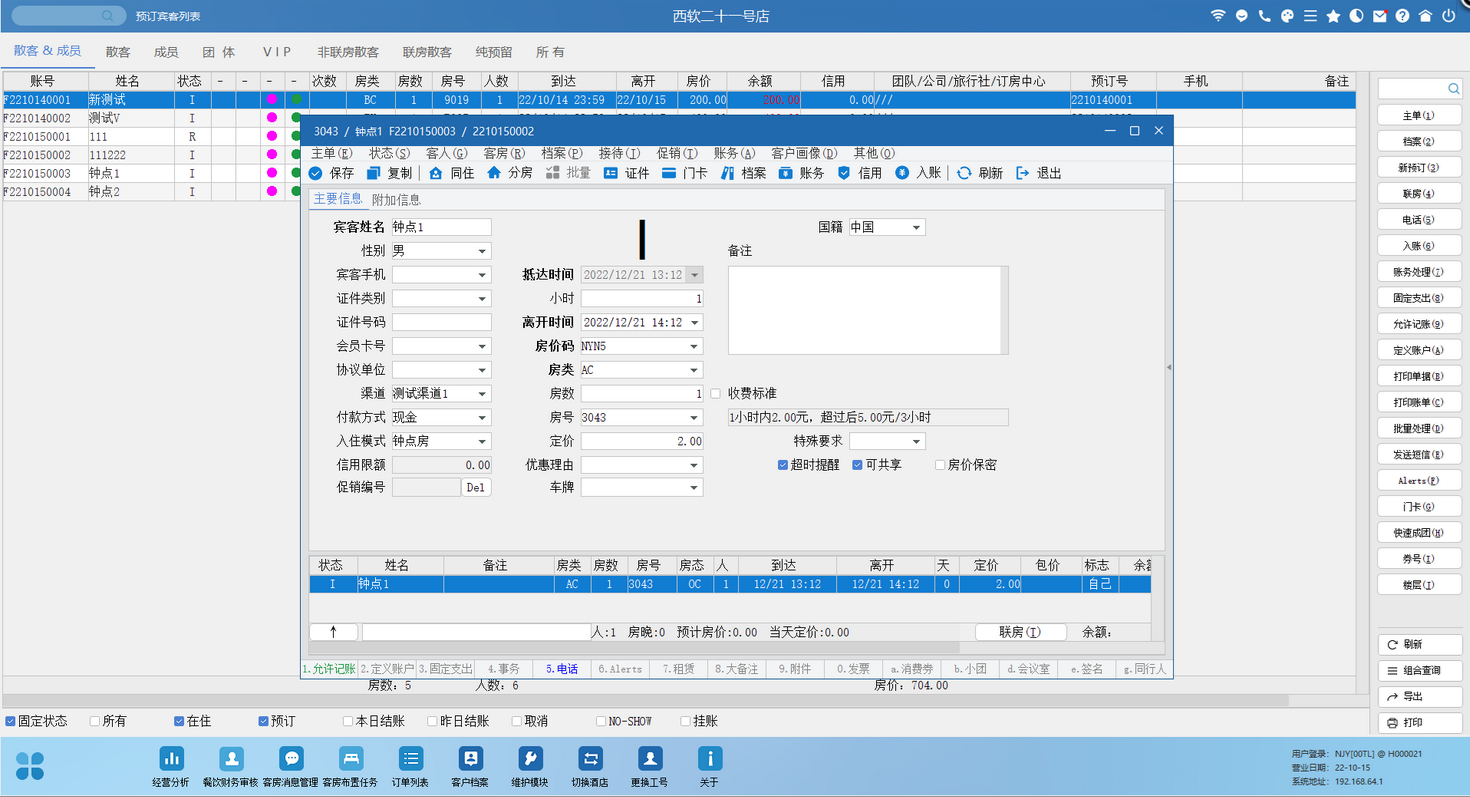Open the 客户画像(D) menu
Screen dimensions: 1470x797
(x=804, y=153)
